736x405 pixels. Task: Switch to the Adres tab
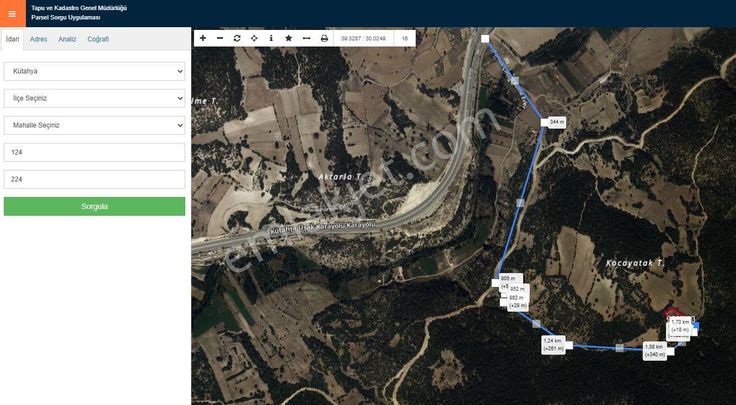38,39
